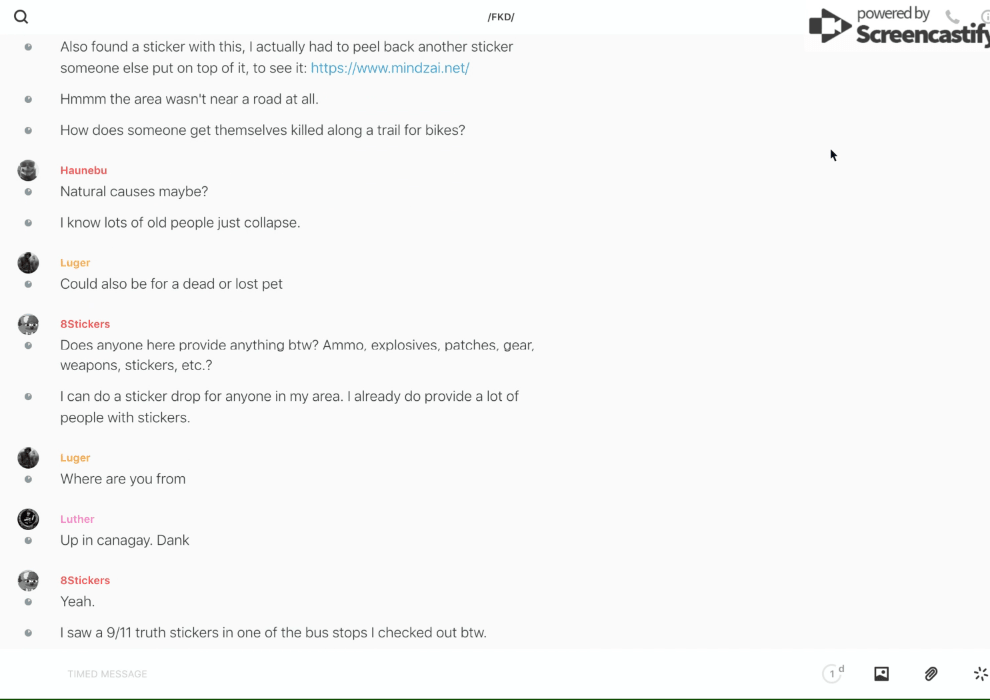Image resolution: width=990 pixels, height=700 pixels.
Task: Open the image upload icon
Action: (881, 674)
